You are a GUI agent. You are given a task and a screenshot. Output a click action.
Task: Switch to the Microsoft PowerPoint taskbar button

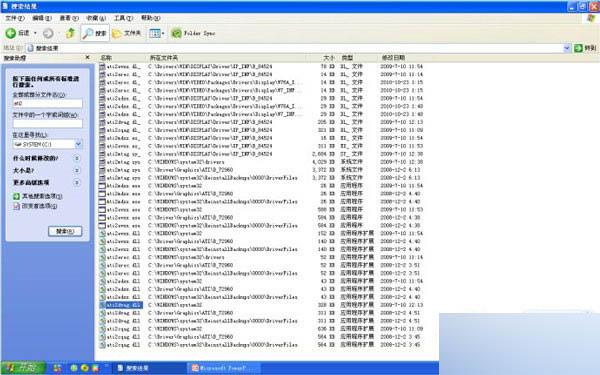(224, 368)
